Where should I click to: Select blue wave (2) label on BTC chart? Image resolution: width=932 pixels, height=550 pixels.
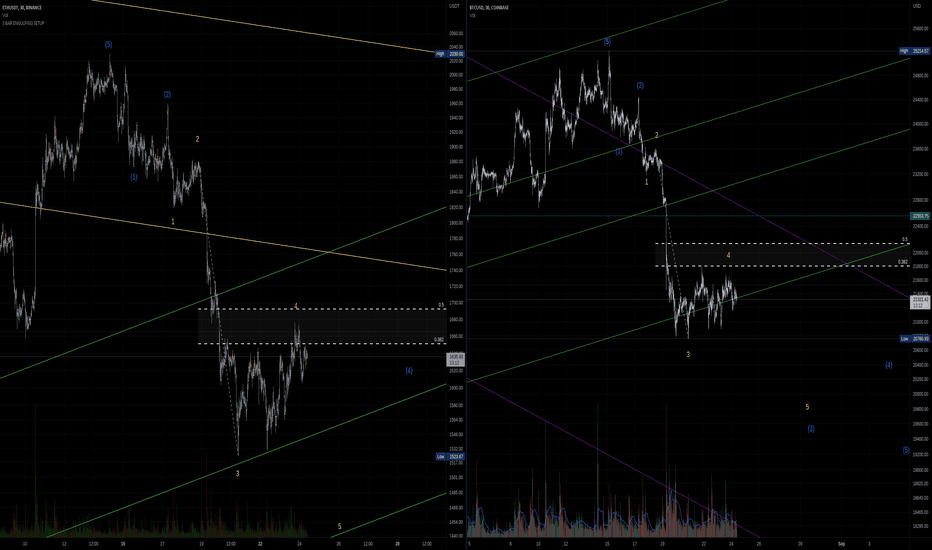(640, 86)
